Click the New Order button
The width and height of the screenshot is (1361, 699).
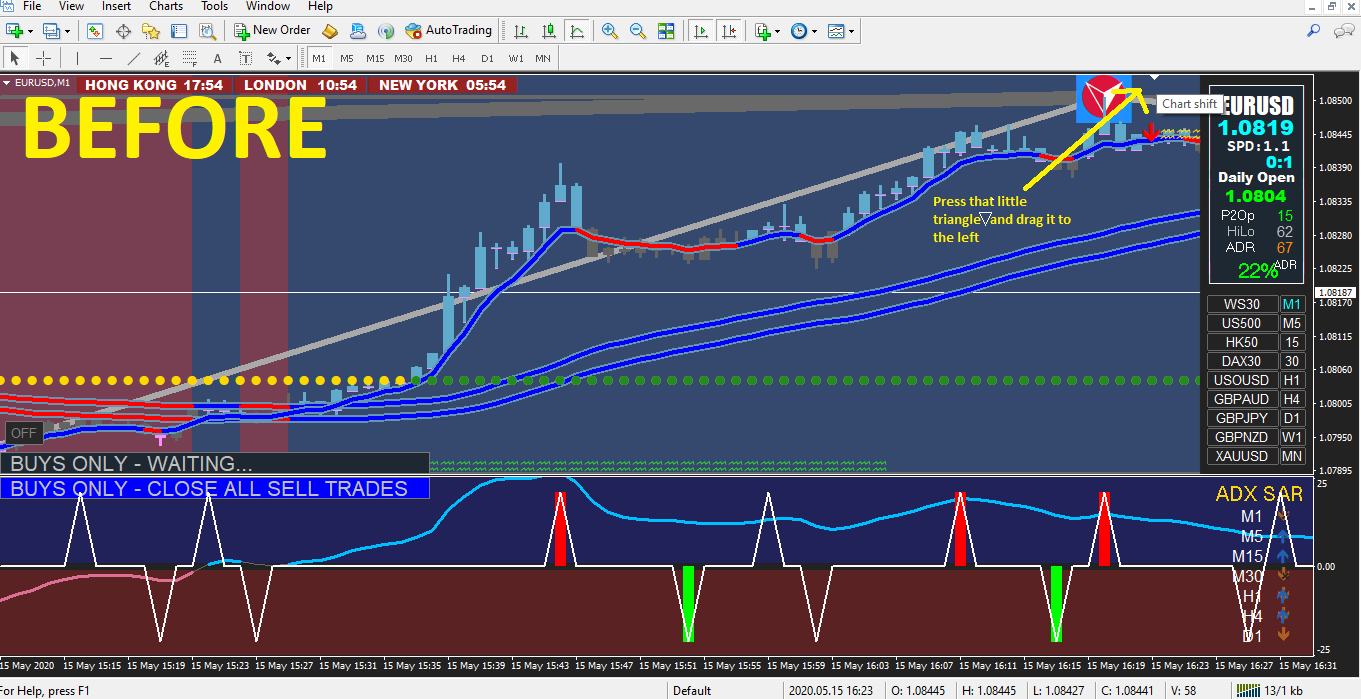(272, 31)
